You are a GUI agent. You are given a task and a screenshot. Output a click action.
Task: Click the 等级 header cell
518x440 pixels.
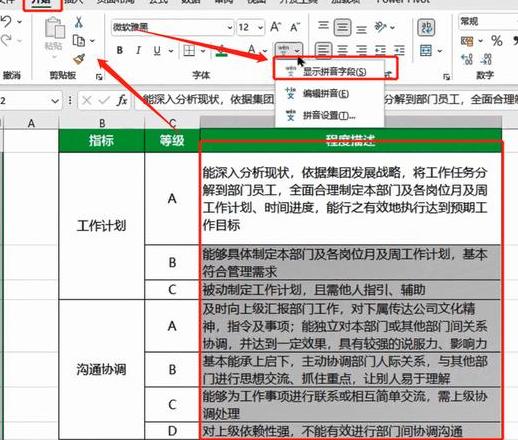pyautogui.click(x=172, y=140)
